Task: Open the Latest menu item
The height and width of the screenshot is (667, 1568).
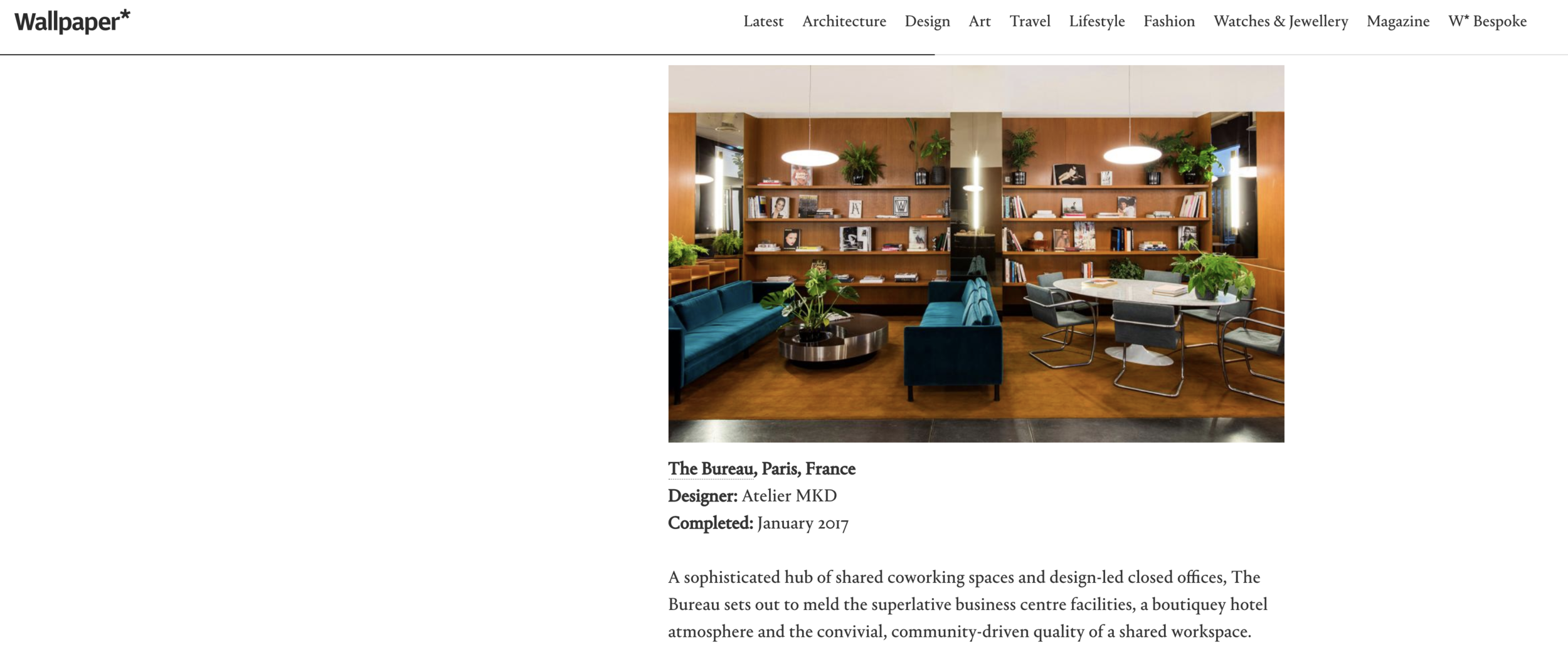Action: click(763, 21)
